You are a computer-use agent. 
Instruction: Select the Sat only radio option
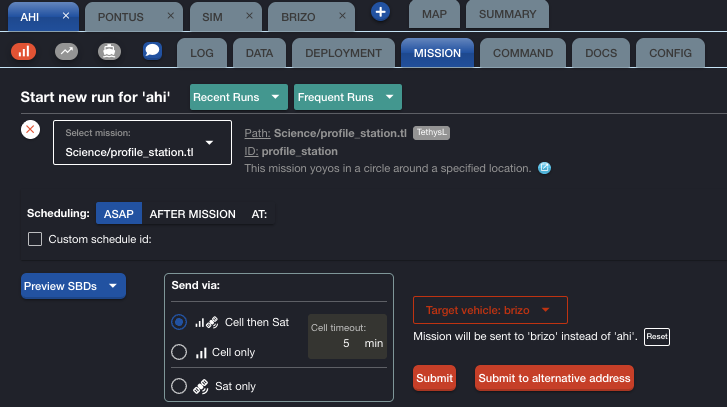pos(179,385)
